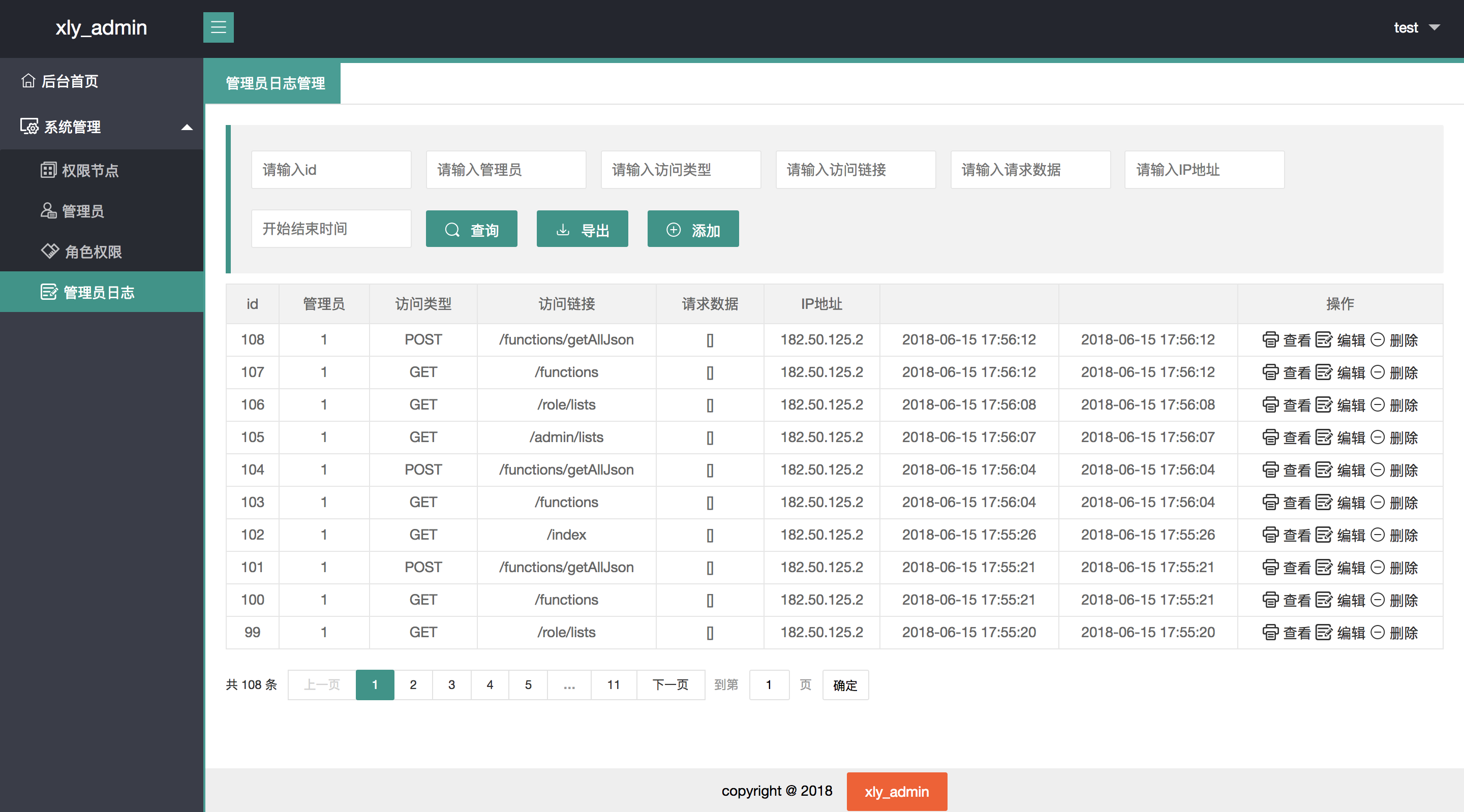
Task: Click the 管理员 user icon in sidebar
Action: point(48,211)
